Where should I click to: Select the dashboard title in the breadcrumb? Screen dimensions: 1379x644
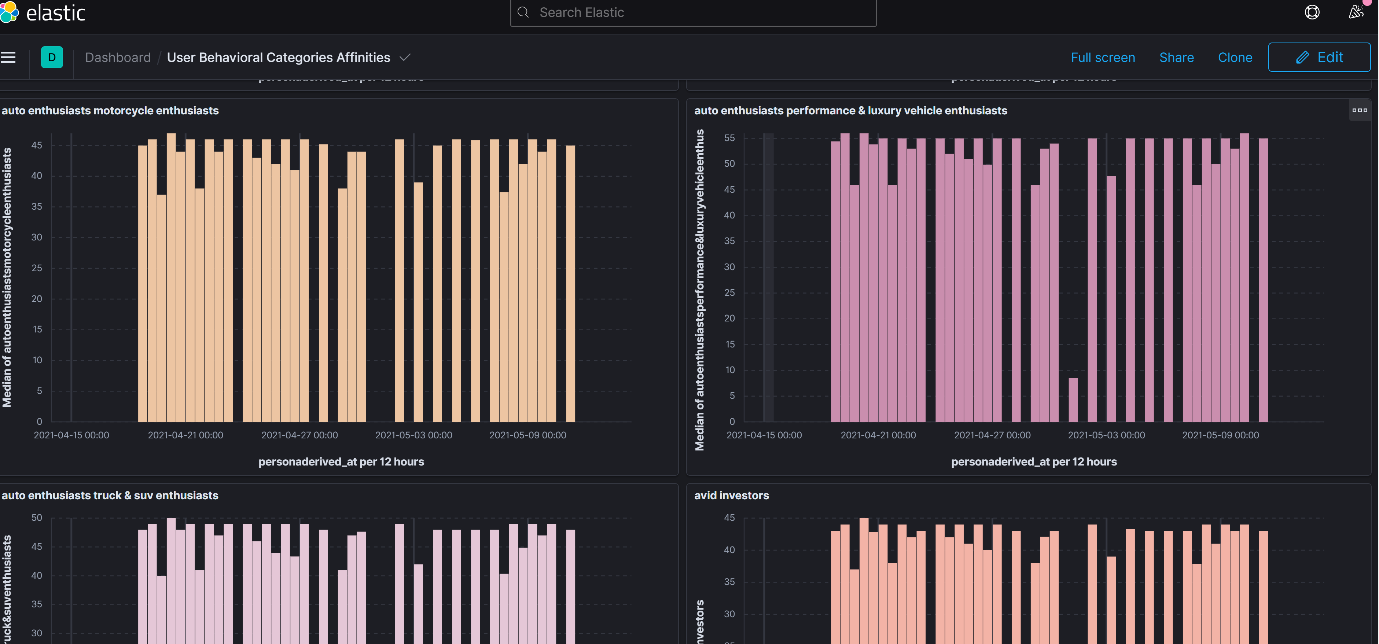[277, 57]
